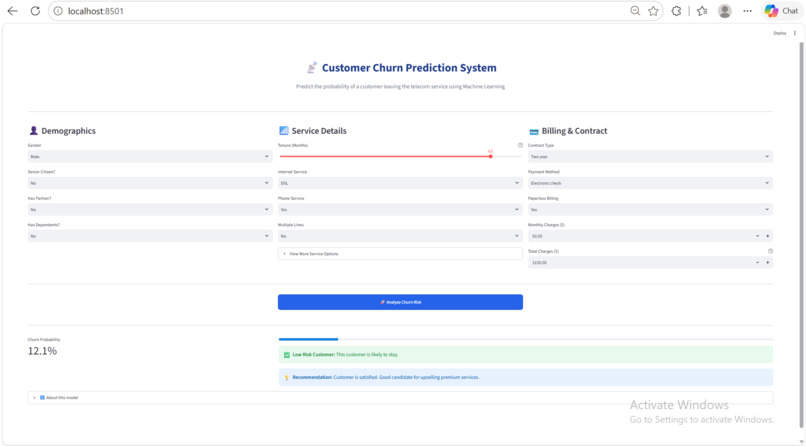This screenshot has height=447, width=806.
Task: Add this page to favorites with the star
Action: [x=653, y=11]
